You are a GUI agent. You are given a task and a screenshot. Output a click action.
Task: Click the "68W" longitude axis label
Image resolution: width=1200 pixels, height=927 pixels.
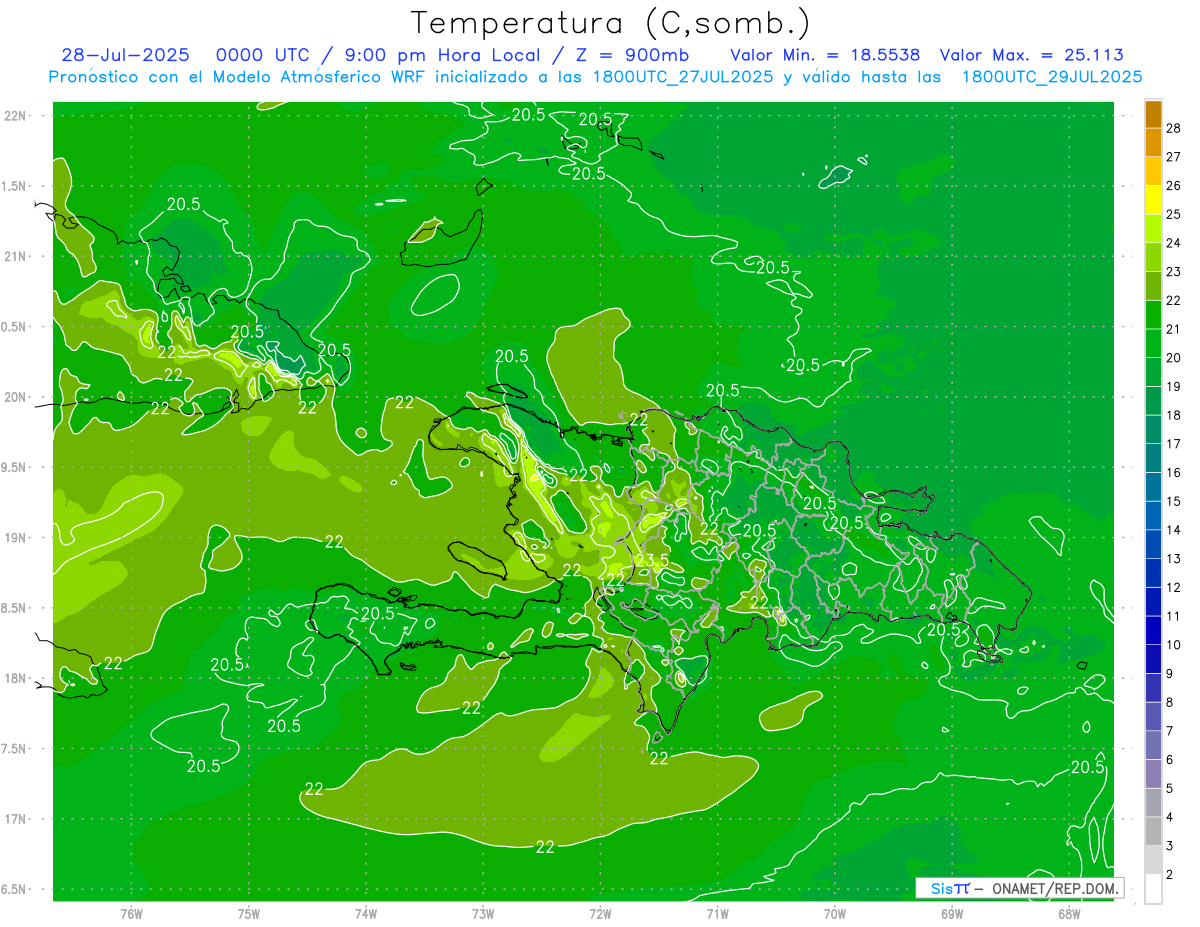[1069, 913]
